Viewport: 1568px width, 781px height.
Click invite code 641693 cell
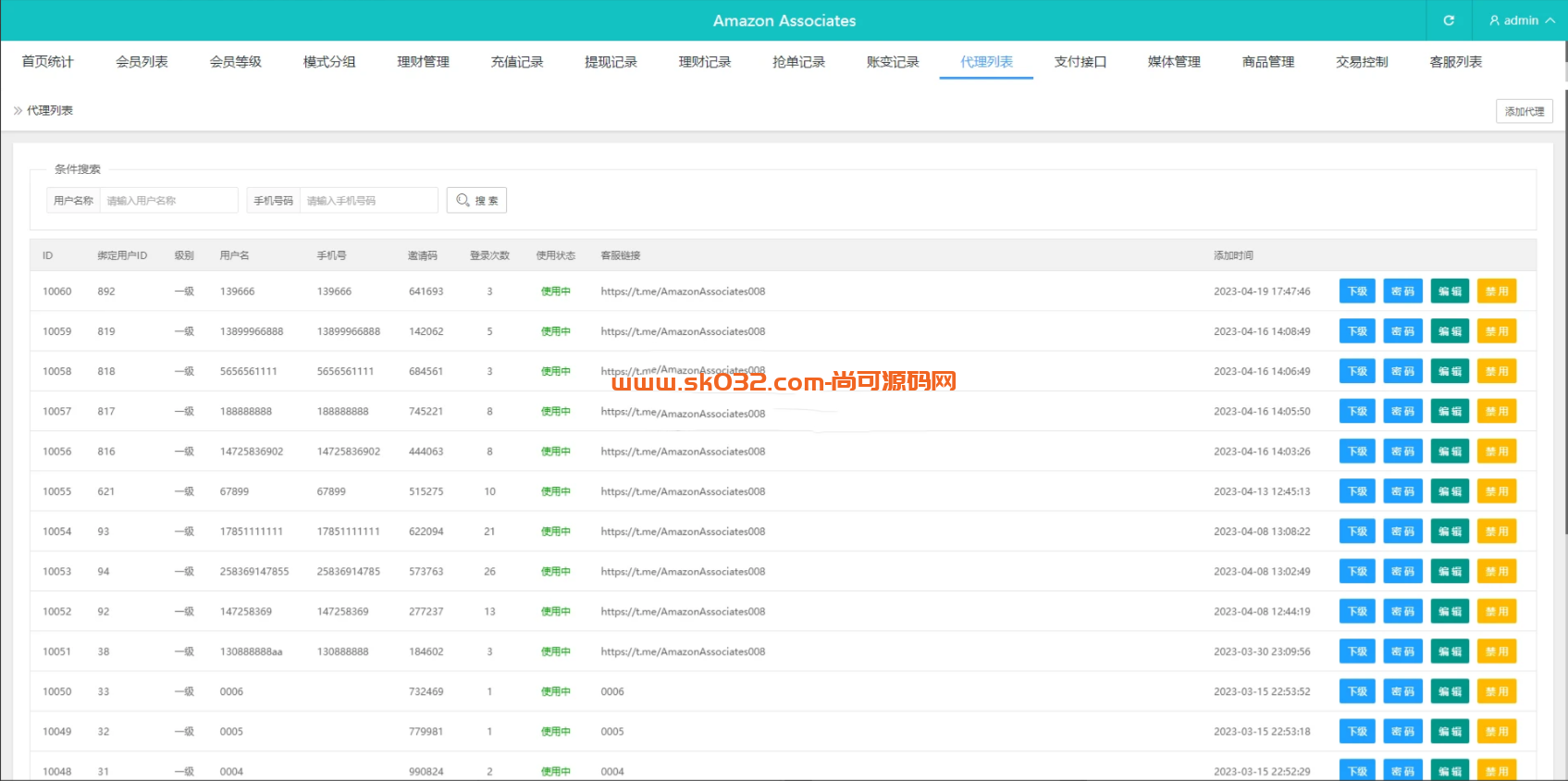click(426, 291)
